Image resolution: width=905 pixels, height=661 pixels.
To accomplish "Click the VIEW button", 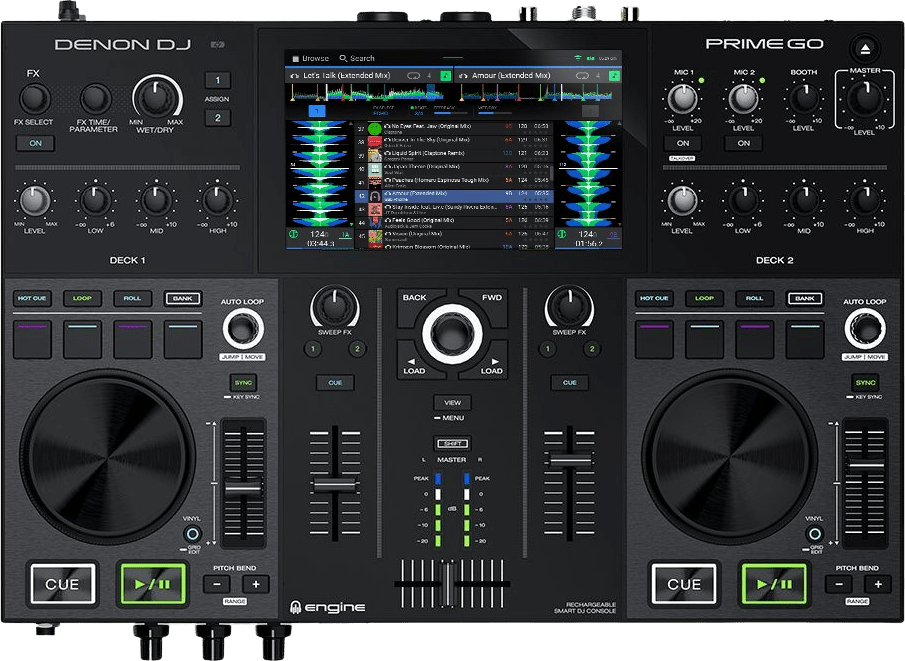I will [x=452, y=403].
